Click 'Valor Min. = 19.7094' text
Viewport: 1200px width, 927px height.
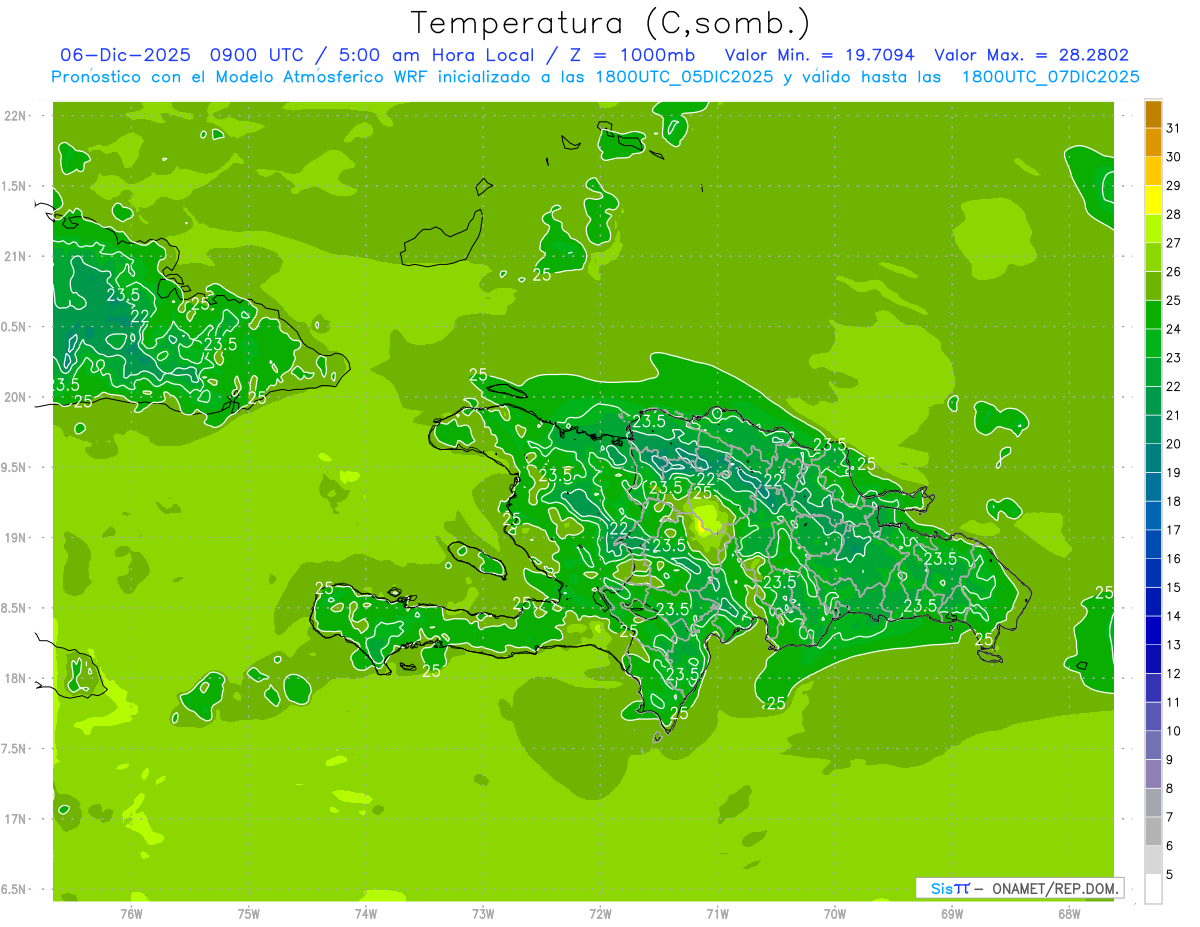coord(819,55)
